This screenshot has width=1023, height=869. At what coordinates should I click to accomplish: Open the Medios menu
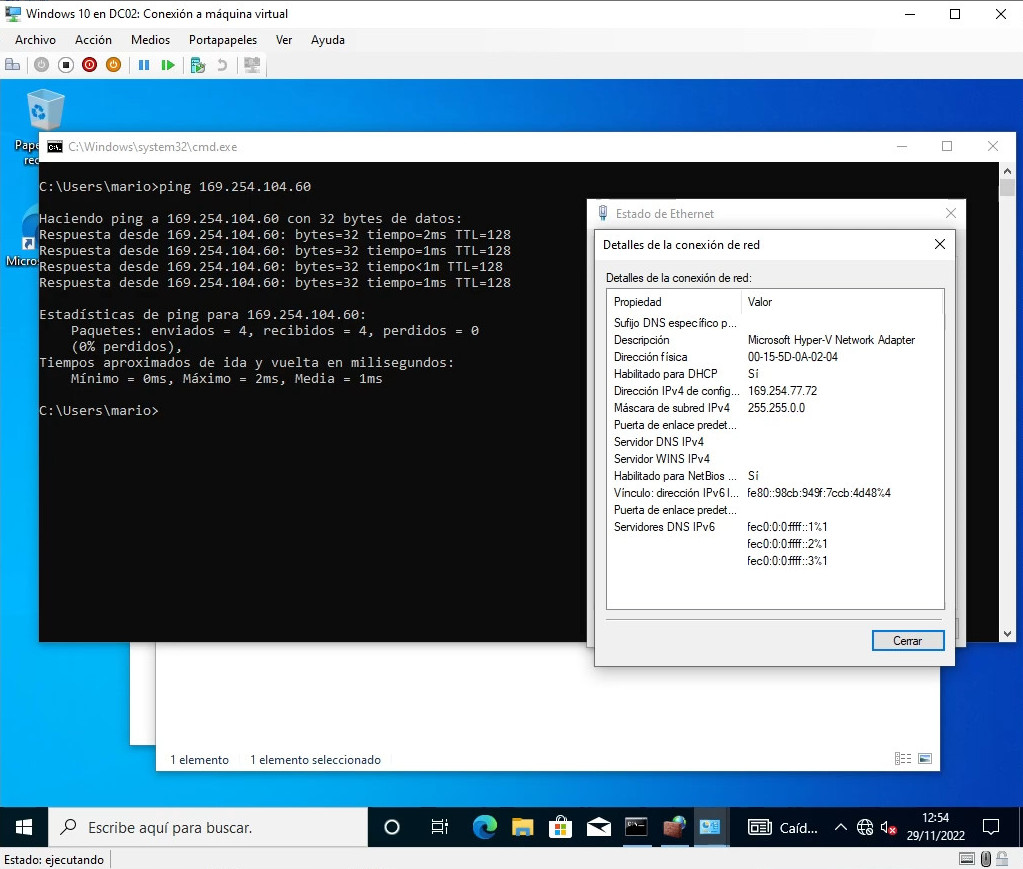(x=150, y=40)
